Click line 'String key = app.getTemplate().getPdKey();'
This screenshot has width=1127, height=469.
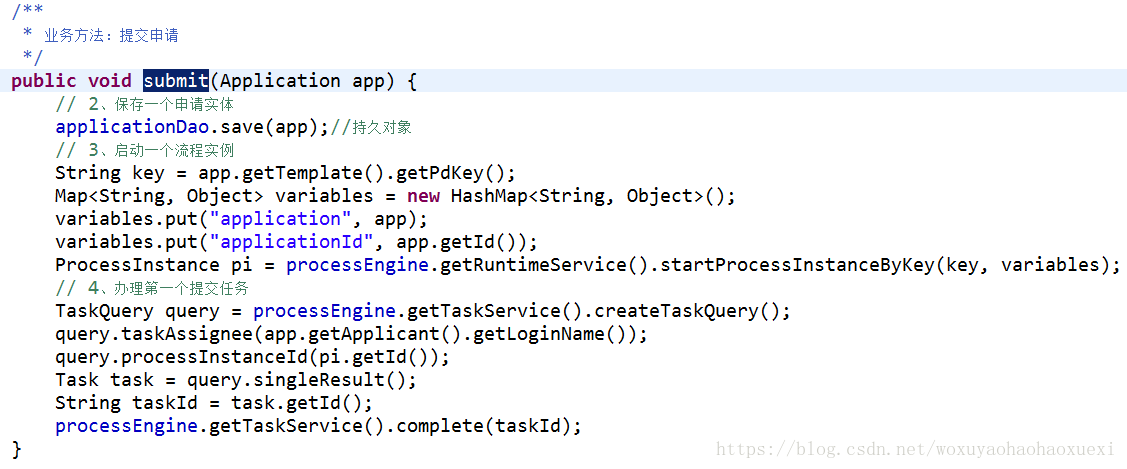pyautogui.click(x=285, y=173)
